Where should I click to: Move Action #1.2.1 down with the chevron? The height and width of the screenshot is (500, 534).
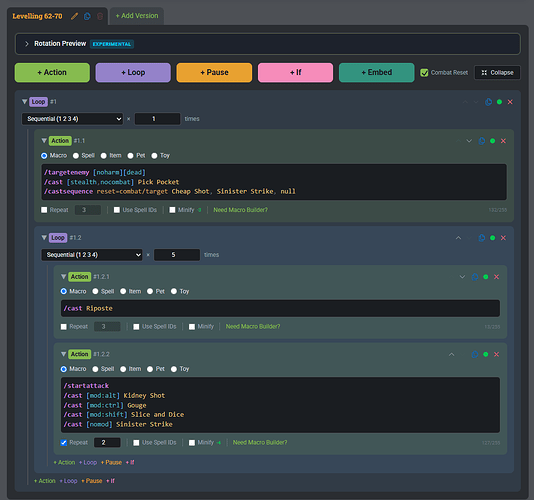coord(462,277)
